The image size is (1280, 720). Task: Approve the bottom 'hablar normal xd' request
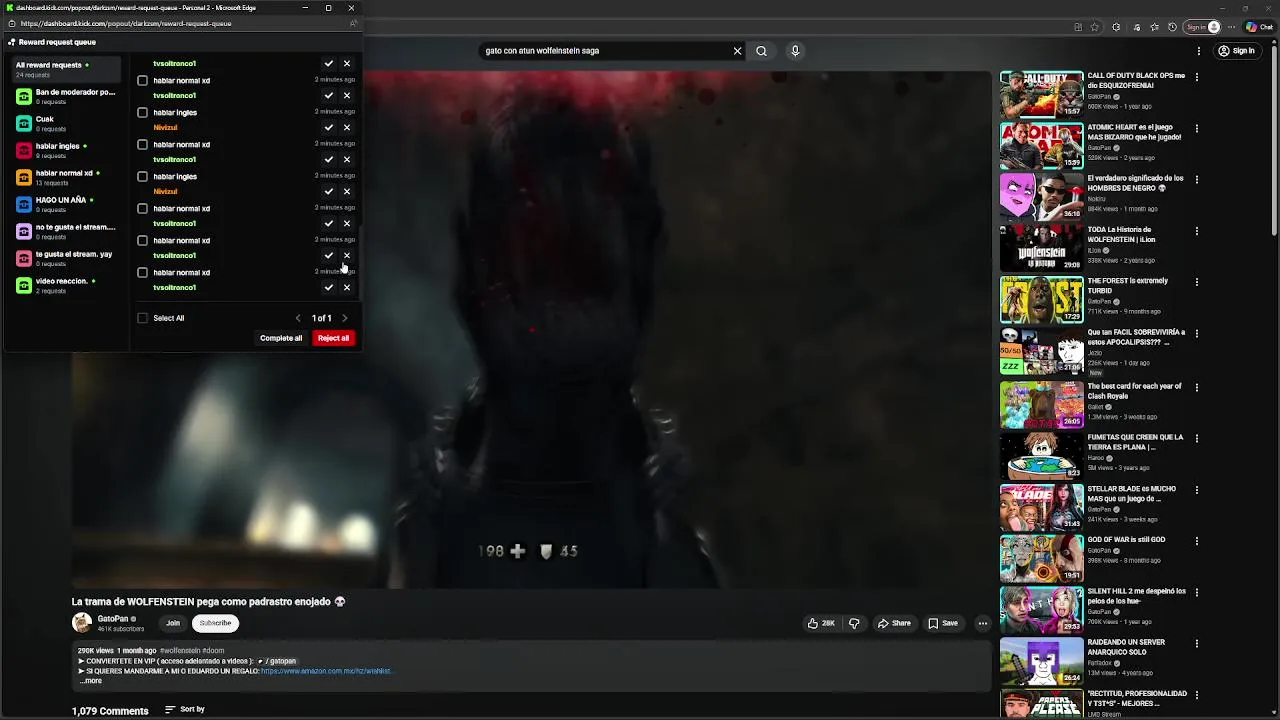328,288
